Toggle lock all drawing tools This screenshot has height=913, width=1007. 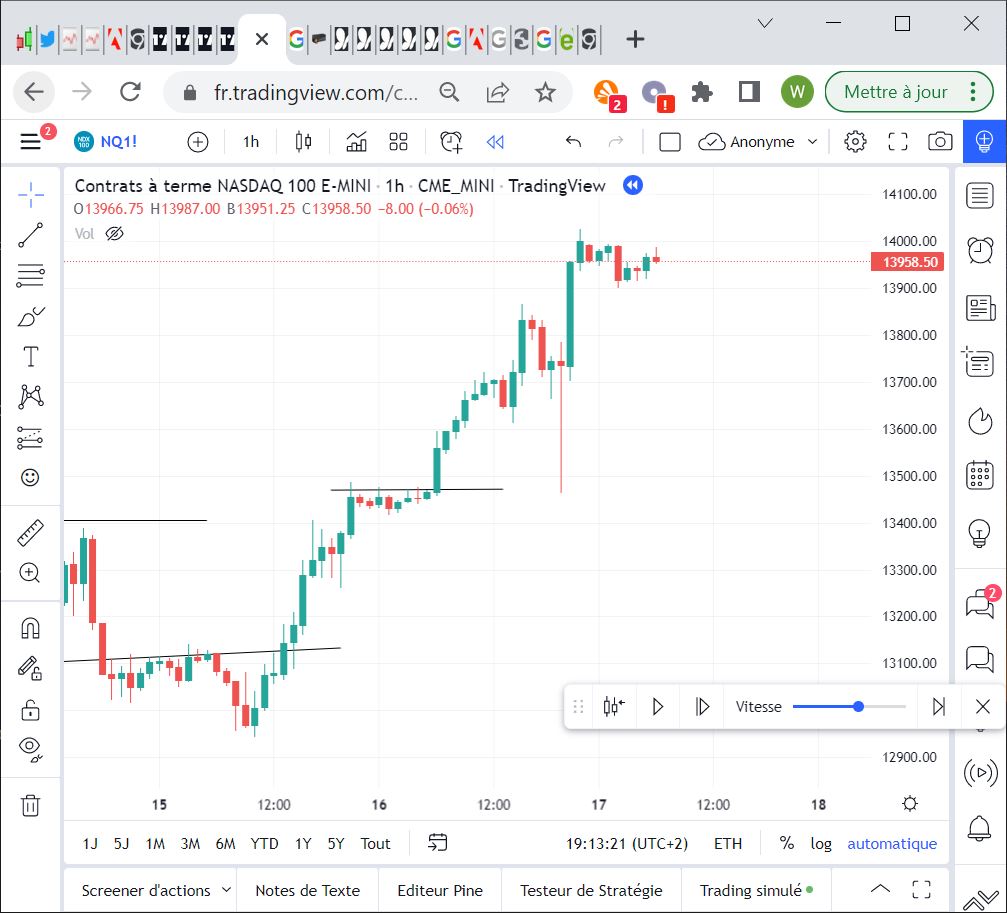[30, 709]
